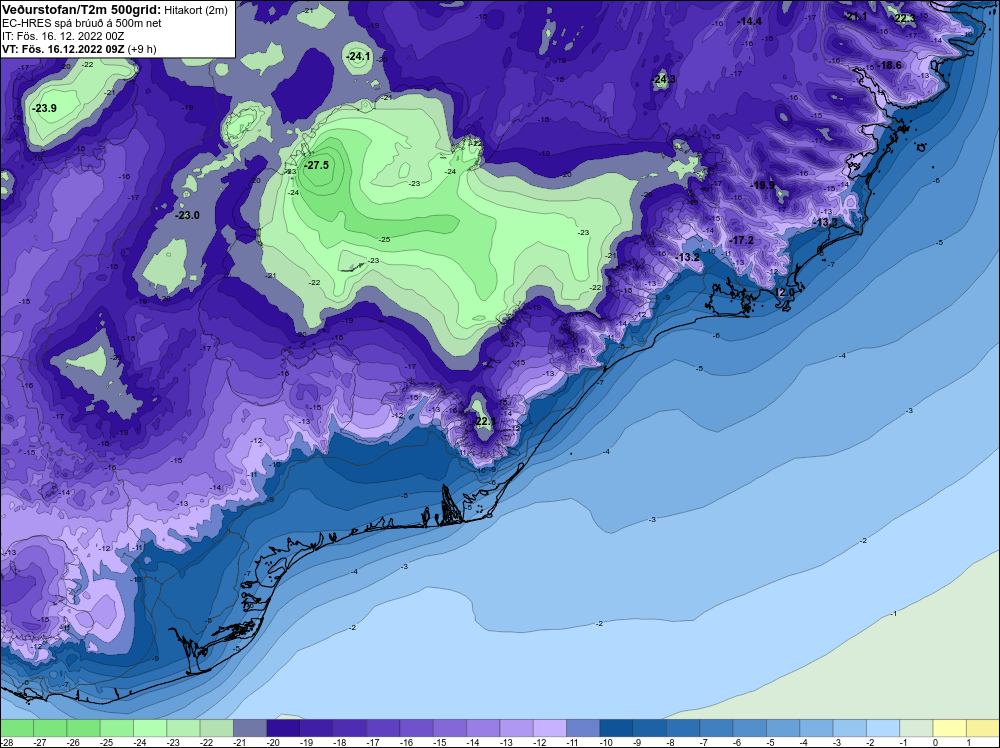Select the -11 periwinkle legend swatch
The image size is (1000, 748).
click(583, 728)
